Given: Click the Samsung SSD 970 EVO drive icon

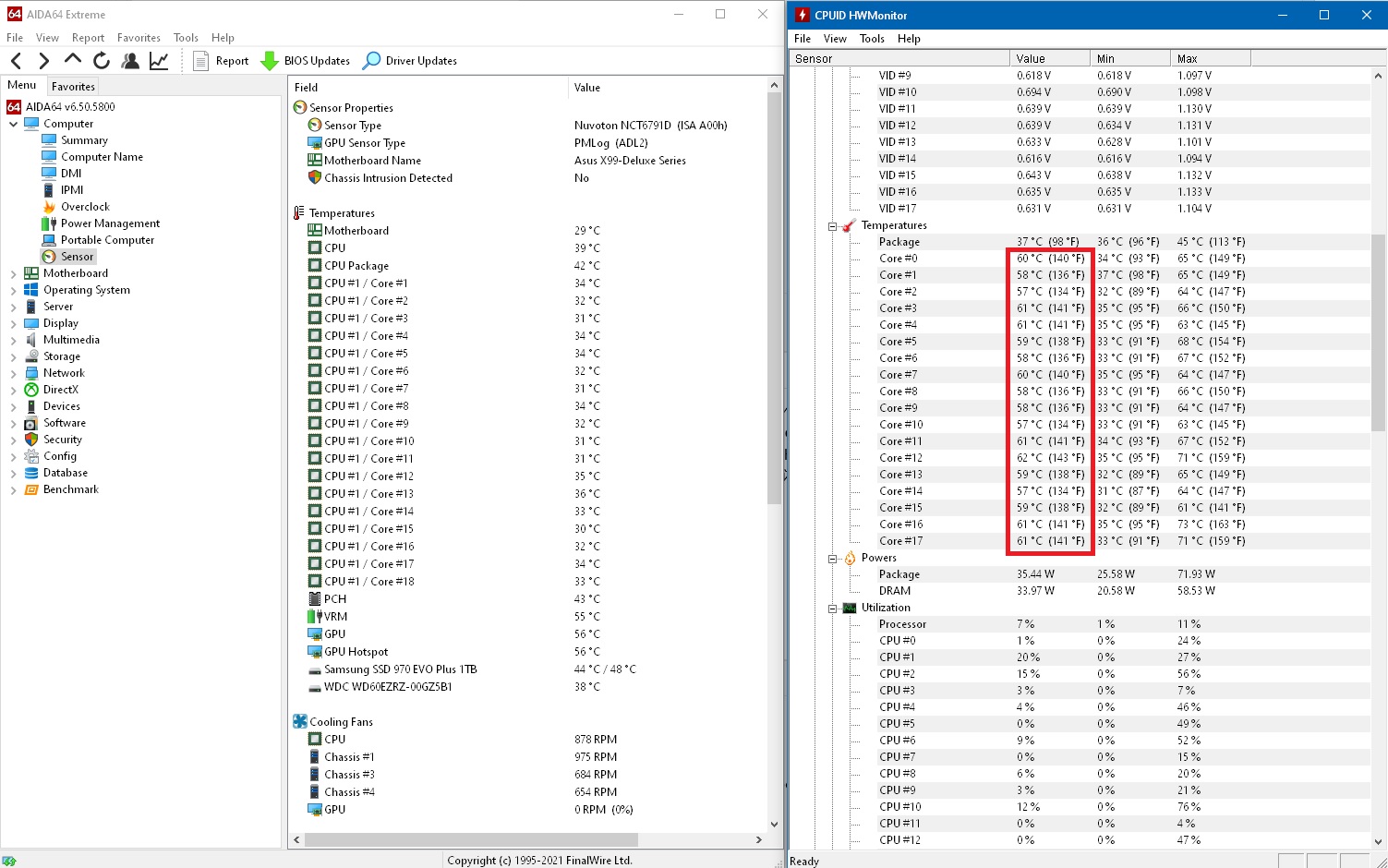Looking at the screenshot, I should (x=315, y=669).
